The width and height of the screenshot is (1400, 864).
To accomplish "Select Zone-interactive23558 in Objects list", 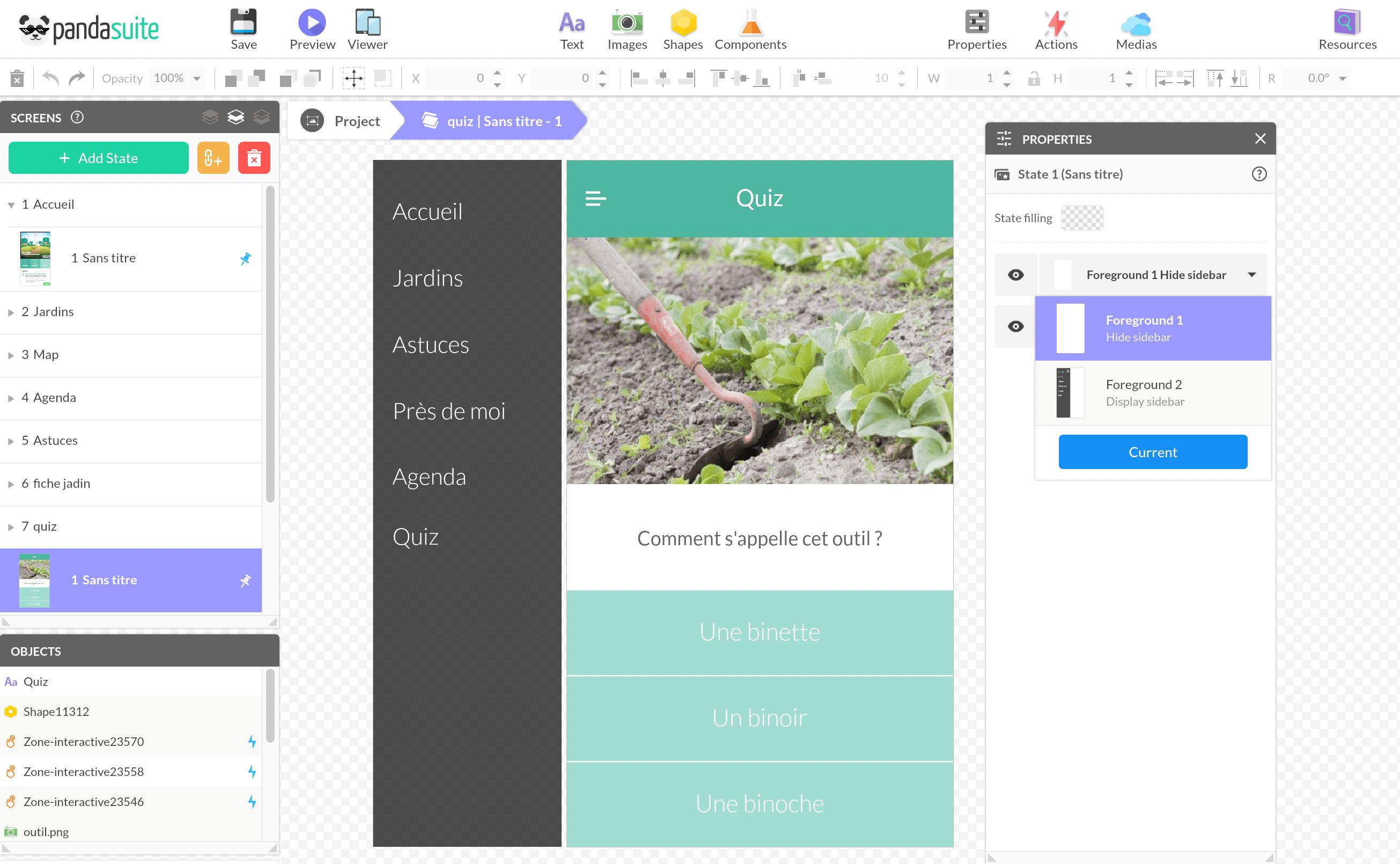I will pyautogui.click(x=83, y=772).
